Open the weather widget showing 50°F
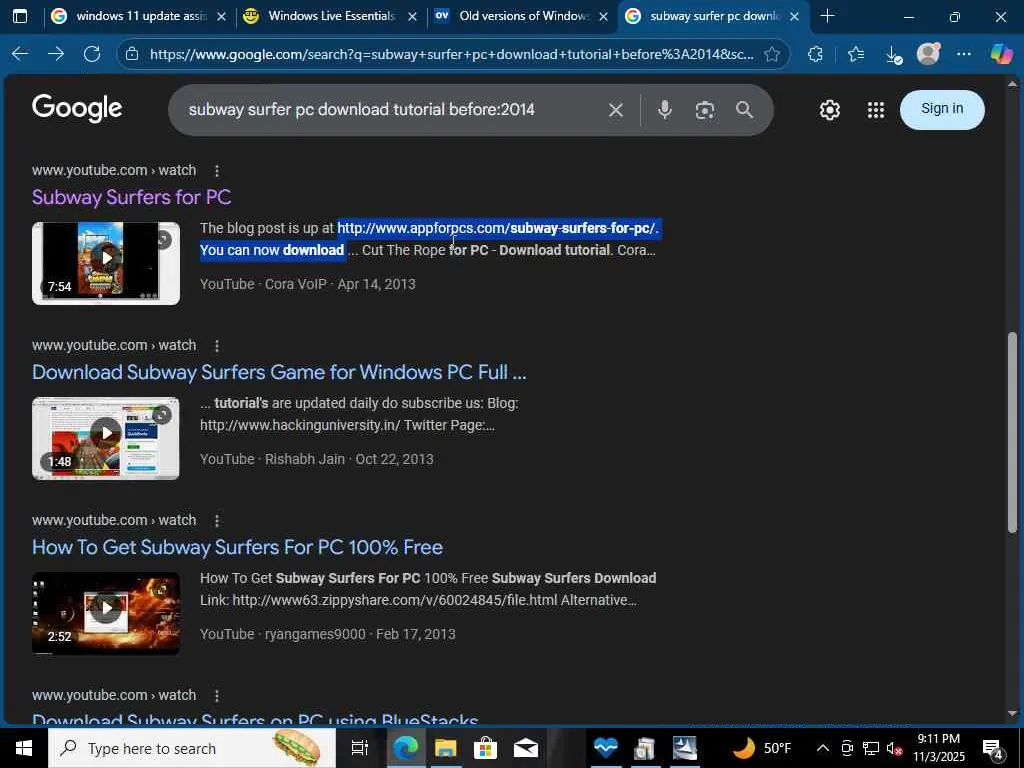The width and height of the screenshot is (1024, 768). click(762, 748)
